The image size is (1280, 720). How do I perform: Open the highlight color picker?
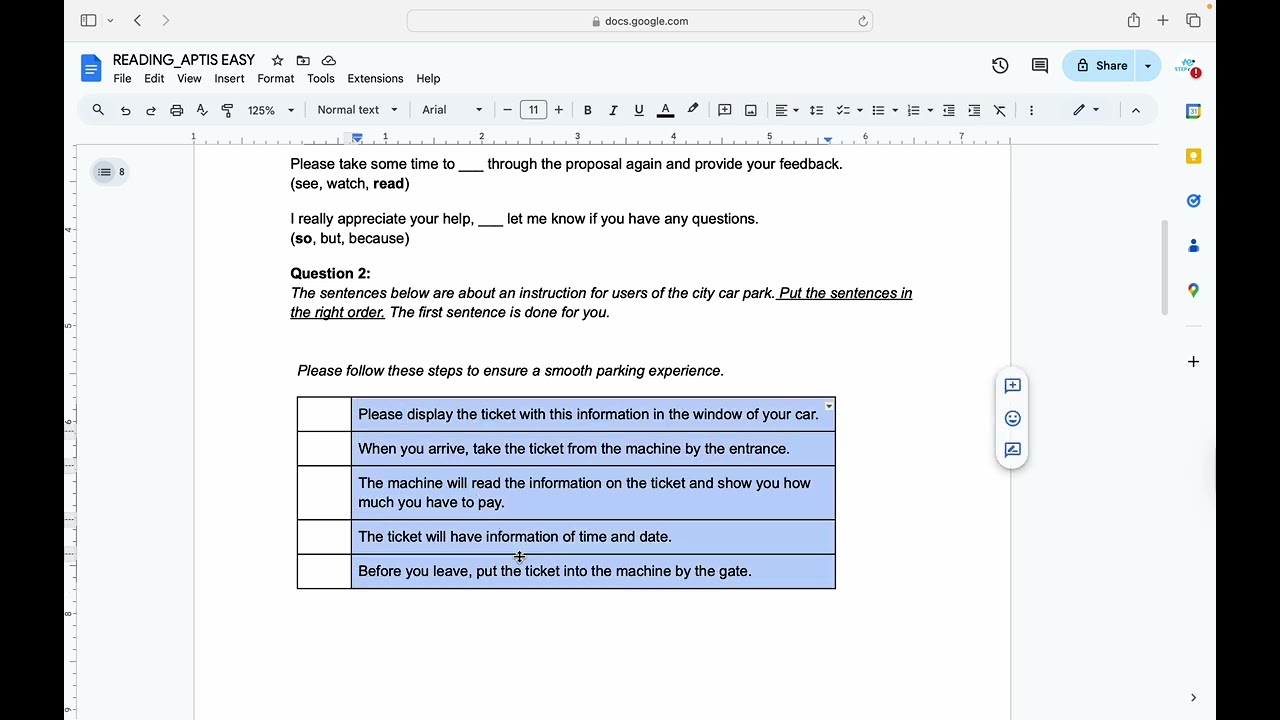(x=693, y=110)
